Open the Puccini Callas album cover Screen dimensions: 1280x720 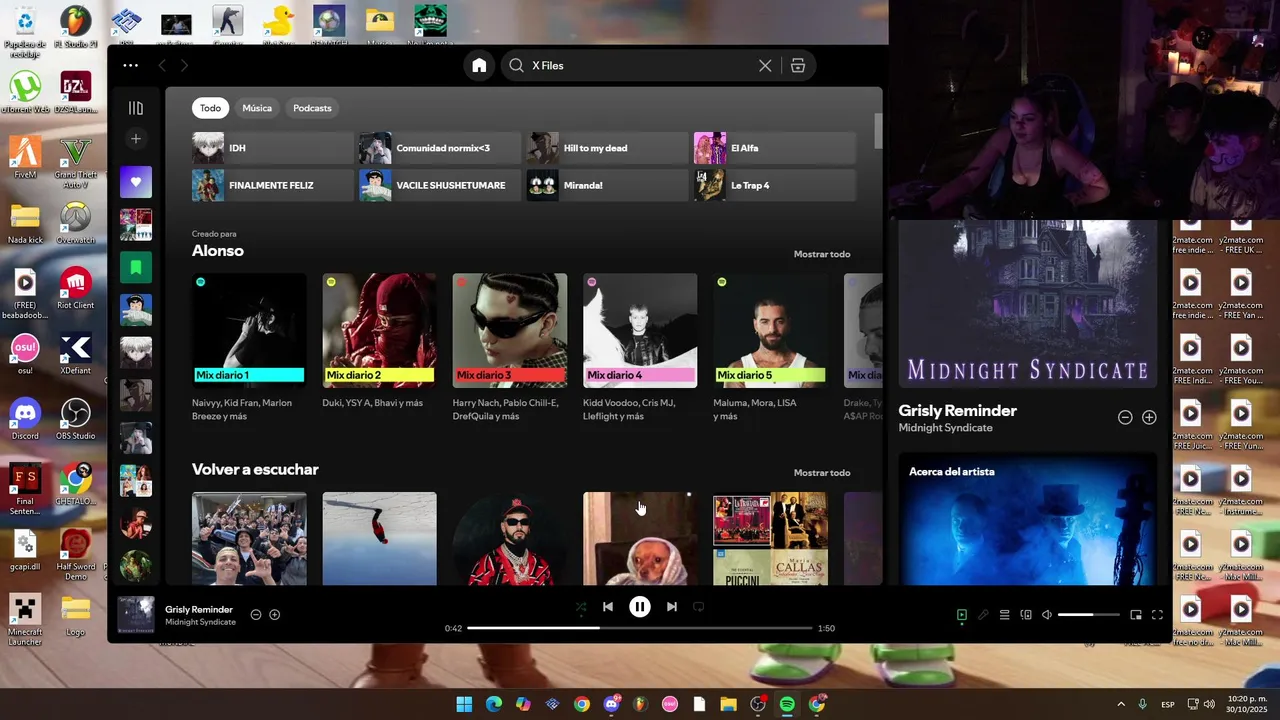pos(770,538)
